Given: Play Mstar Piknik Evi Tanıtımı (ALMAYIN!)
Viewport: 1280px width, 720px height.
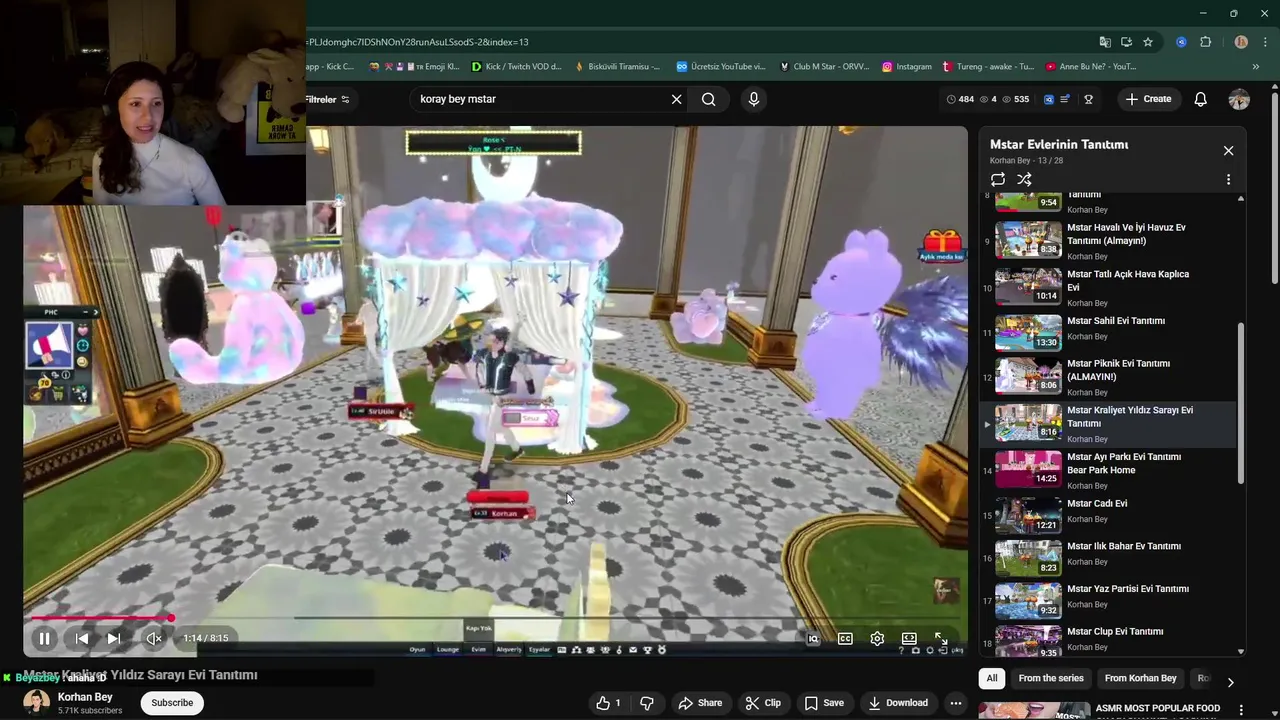Looking at the screenshot, I should click(x=1110, y=377).
